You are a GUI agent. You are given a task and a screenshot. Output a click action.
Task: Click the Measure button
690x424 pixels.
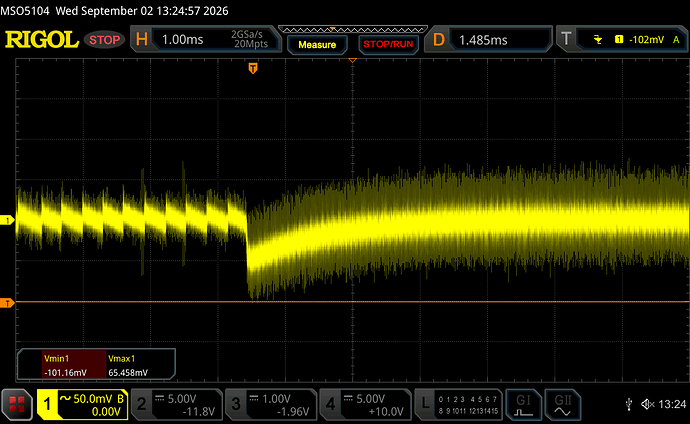317,45
